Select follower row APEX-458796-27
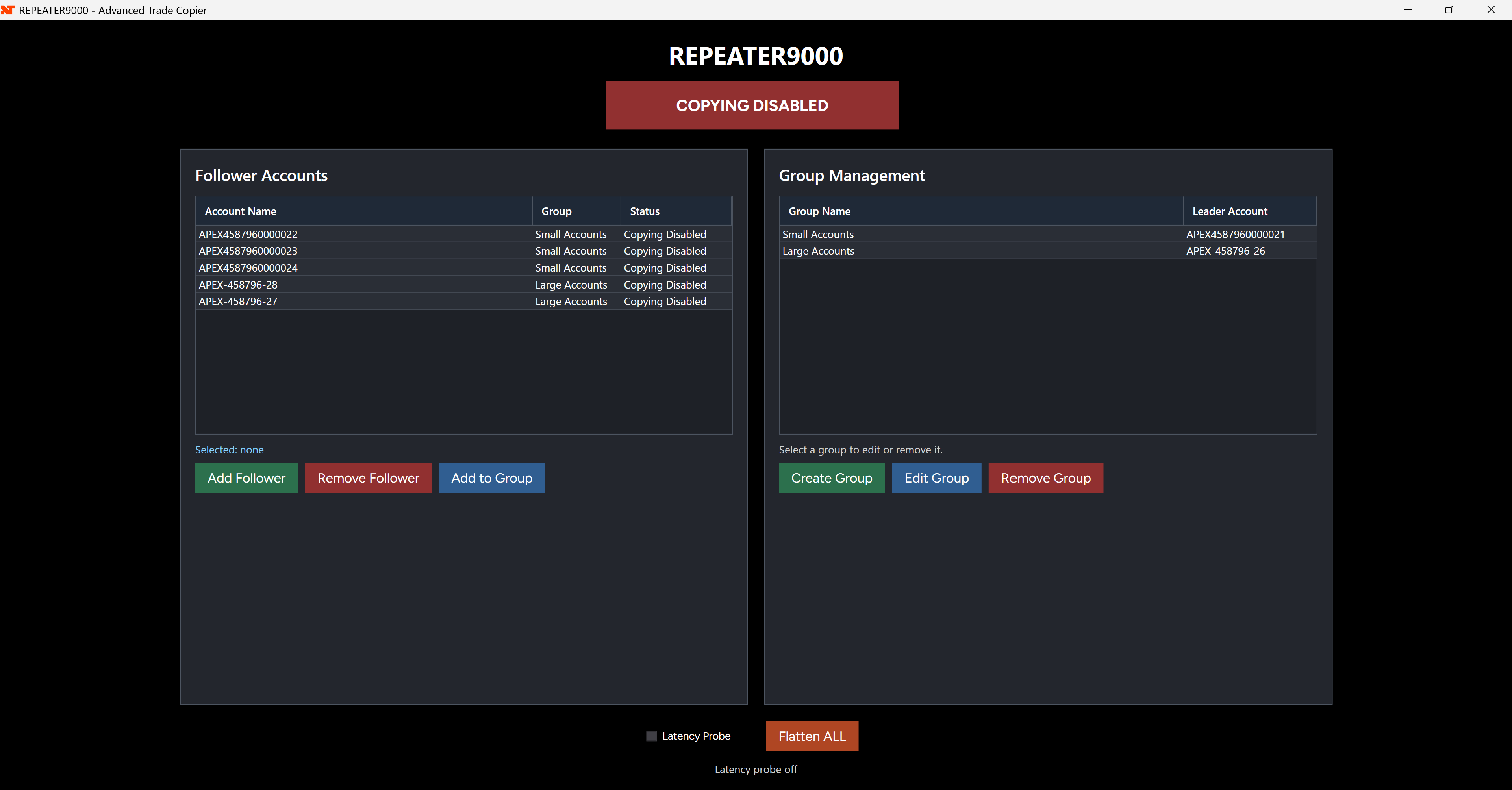This screenshot has height=790, width=1512. coord(464,301)
